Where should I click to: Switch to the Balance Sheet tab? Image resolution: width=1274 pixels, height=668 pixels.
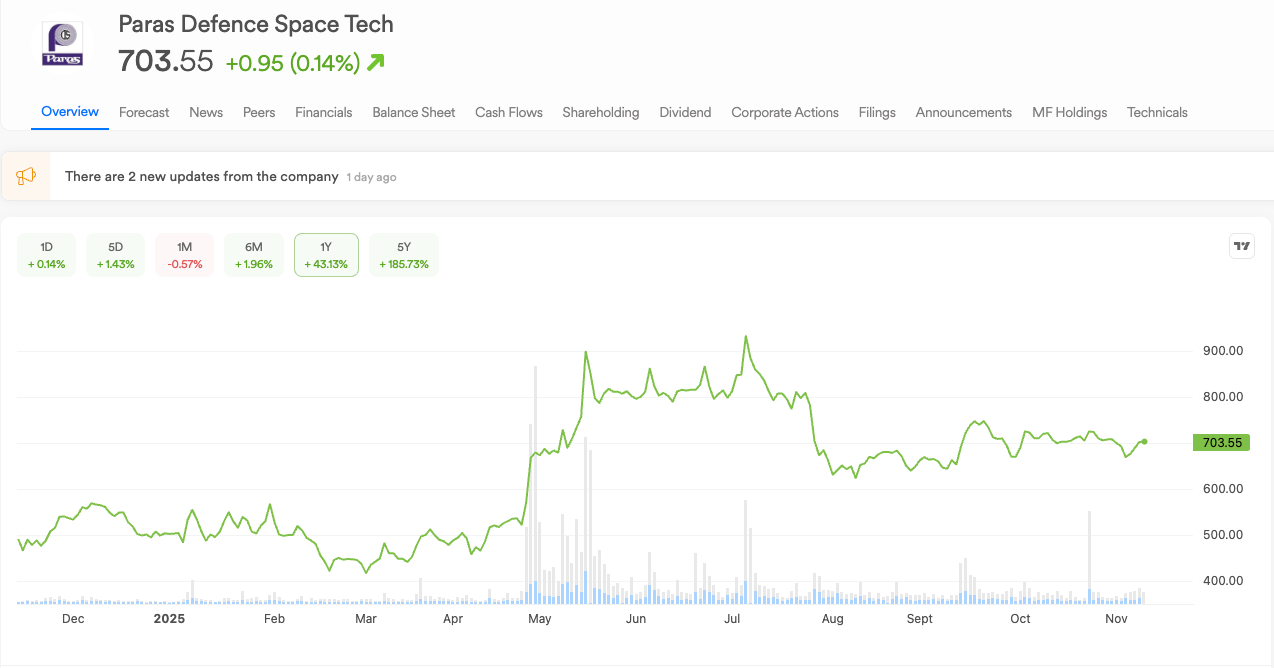pyautogui.click(x=414, y=112)
